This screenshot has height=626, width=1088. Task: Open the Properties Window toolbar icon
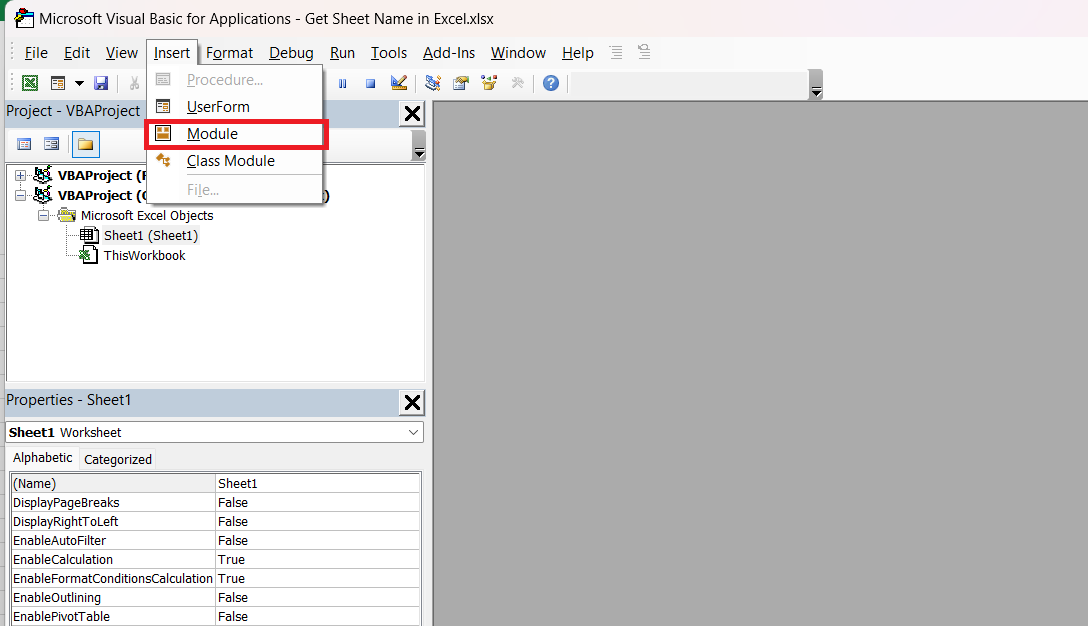click(461, 83)
